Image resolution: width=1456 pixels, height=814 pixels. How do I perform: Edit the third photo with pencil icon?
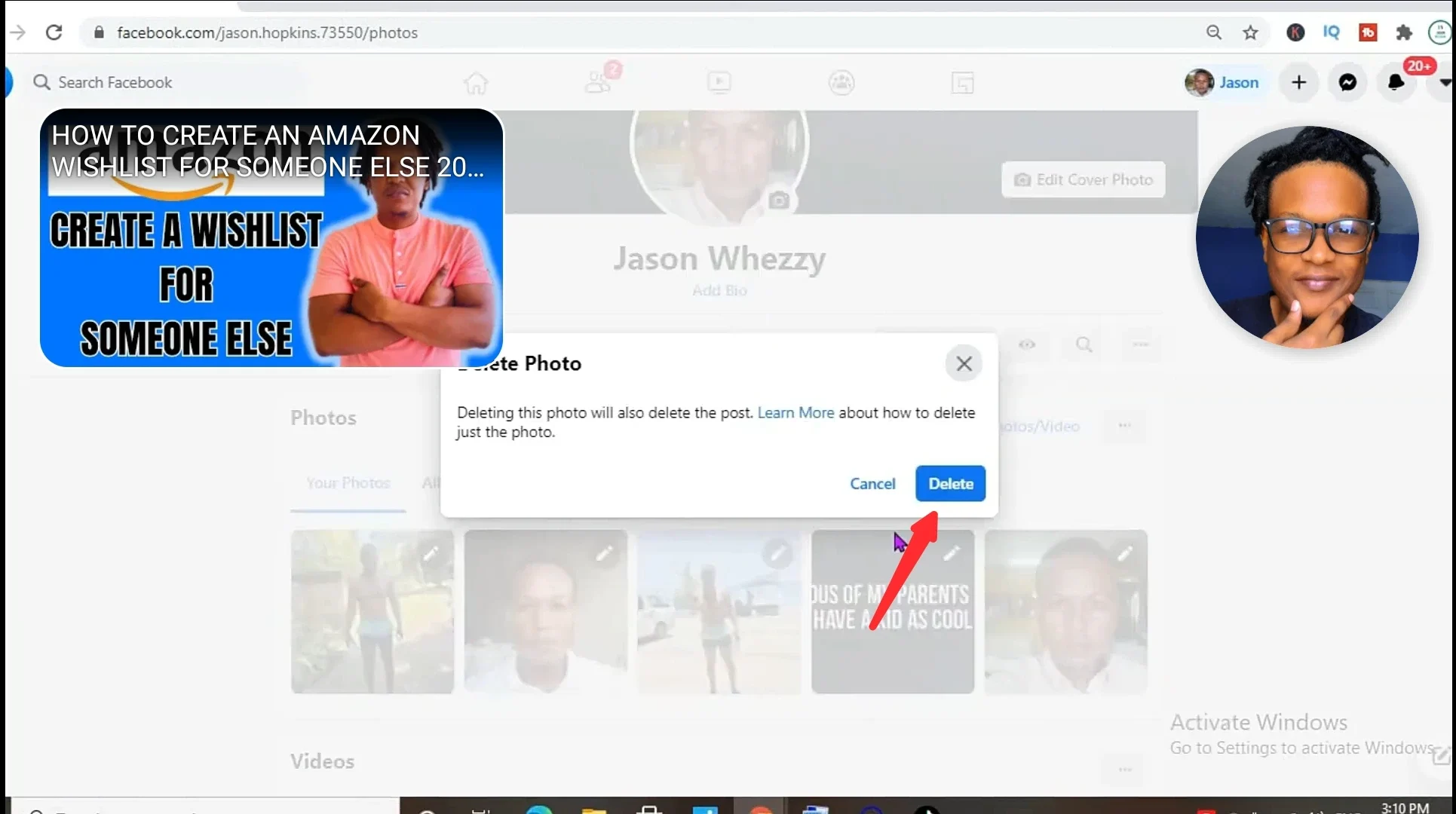click(x=777, y=554)
